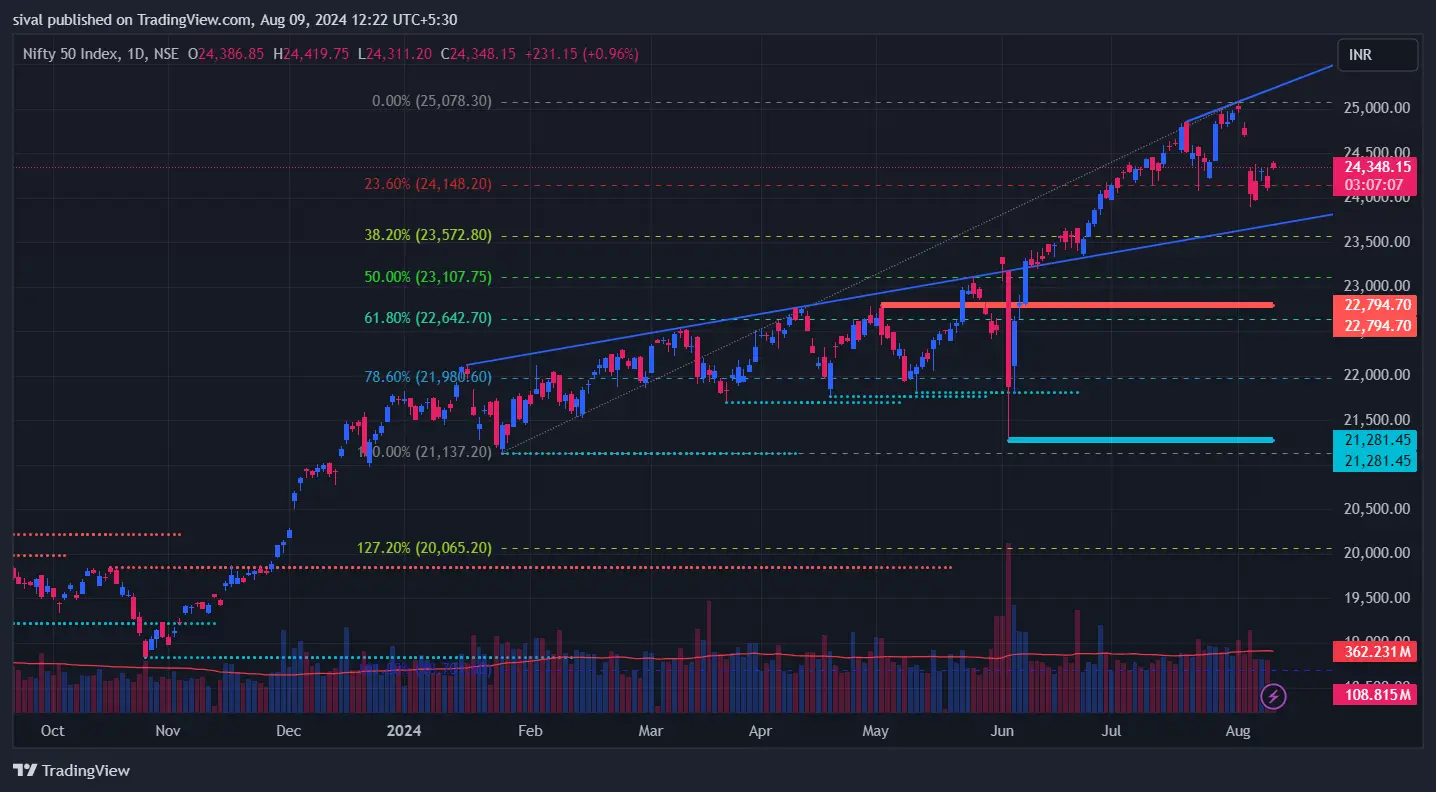Click the open value O24,386.85
The height and width of the screenshot is (792, 1436).
pyautogui.click(x=226, y=54)
